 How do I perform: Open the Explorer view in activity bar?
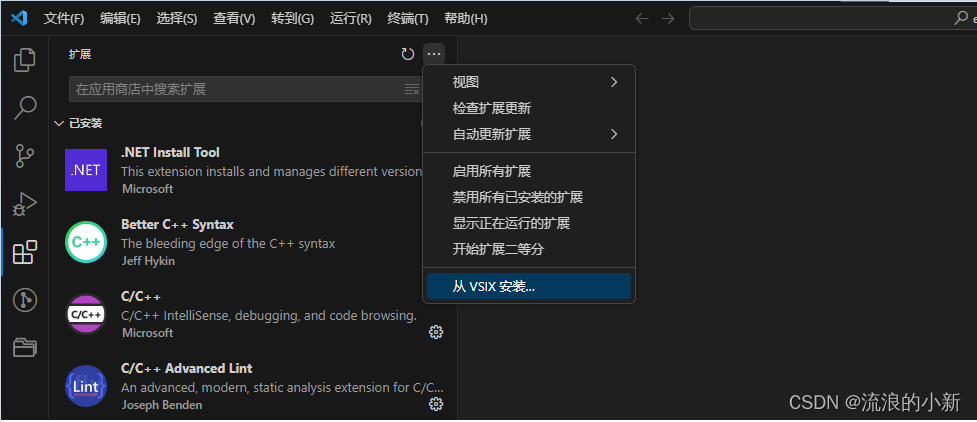click(x=24, y=60)
